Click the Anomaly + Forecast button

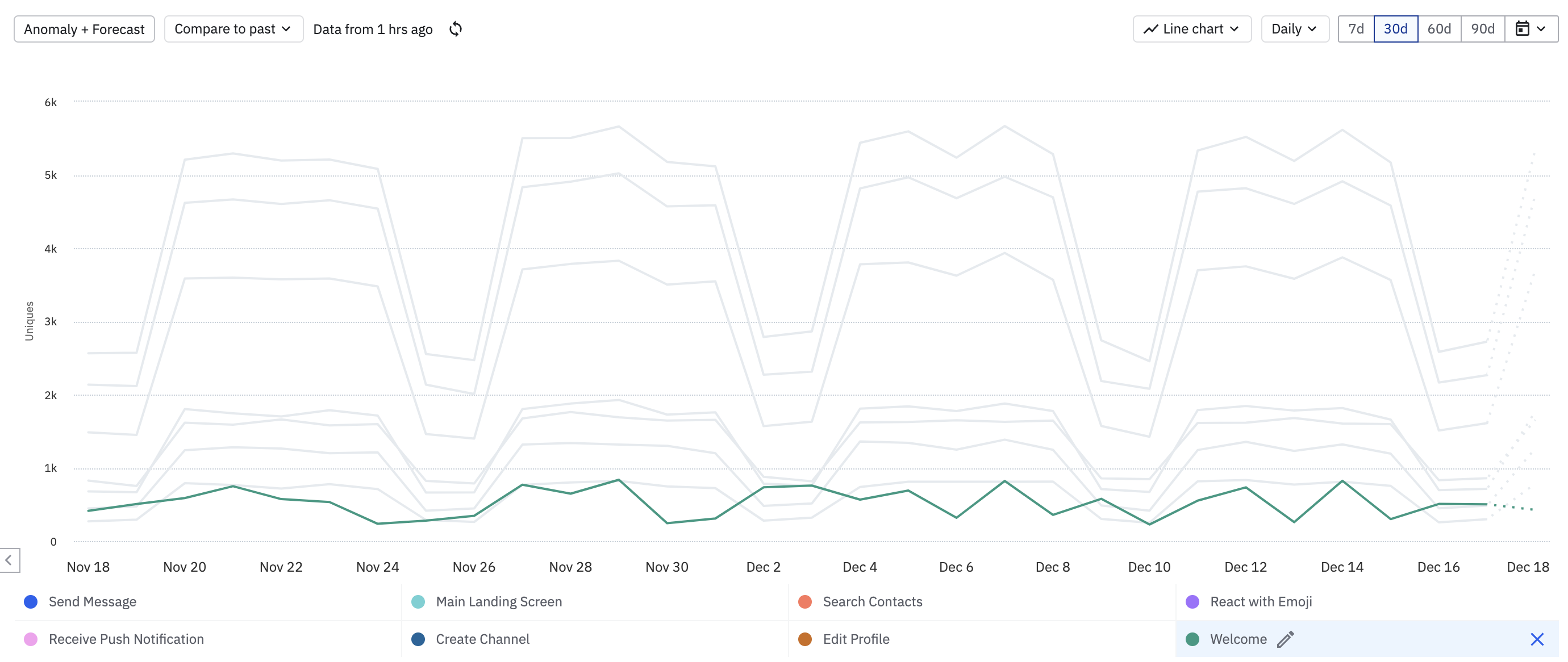tap(84, 29)
